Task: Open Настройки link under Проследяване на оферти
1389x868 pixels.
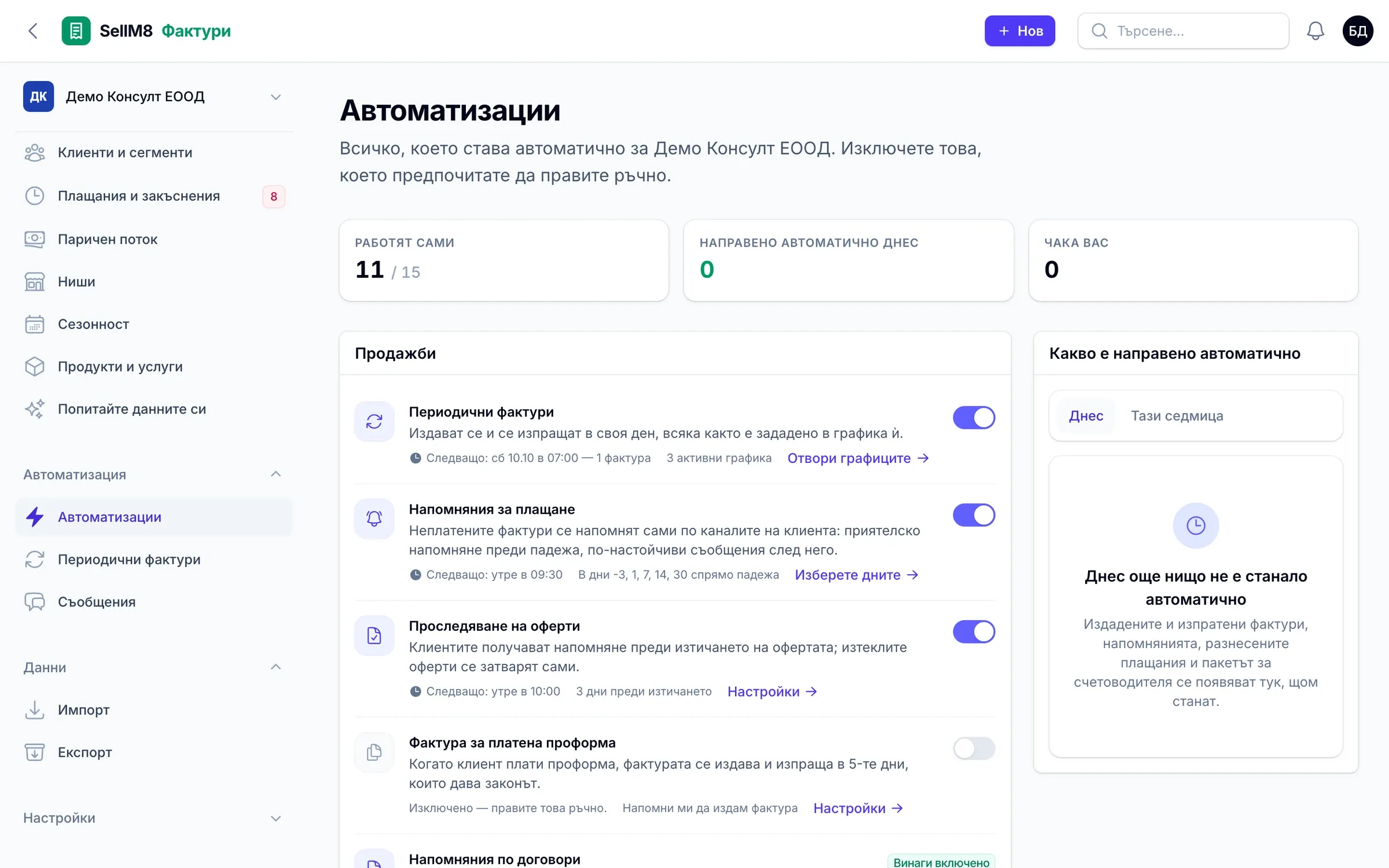Action: coord(772,692)
